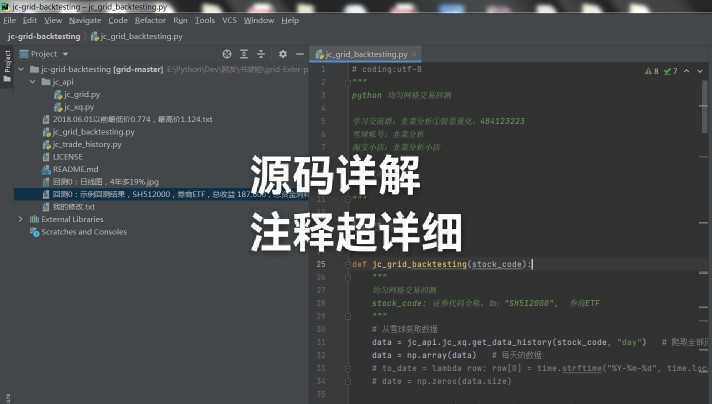Click the locate opened file target icon
The height and width of the screenshot is (404, 712).
click(x=227, y=54)
